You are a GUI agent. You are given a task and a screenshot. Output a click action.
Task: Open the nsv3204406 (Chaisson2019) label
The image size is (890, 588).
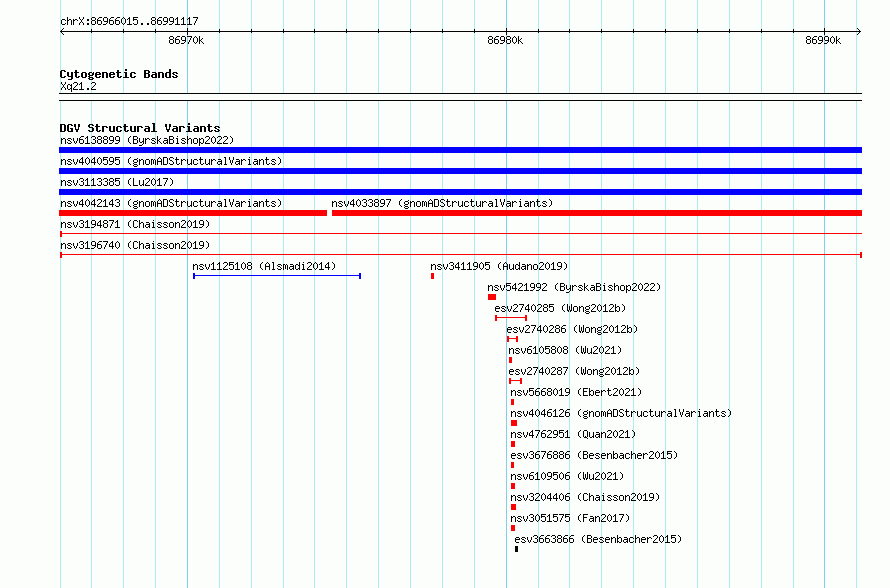585,497
